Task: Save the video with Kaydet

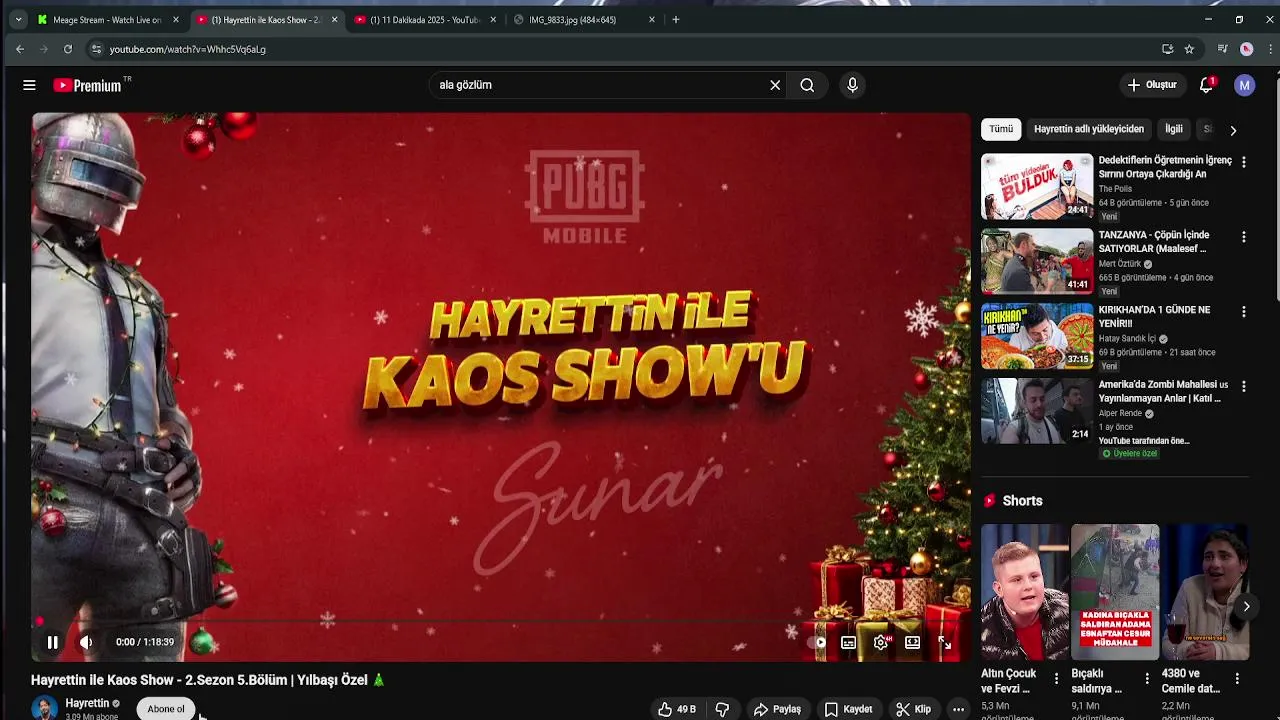Action: 848,709
